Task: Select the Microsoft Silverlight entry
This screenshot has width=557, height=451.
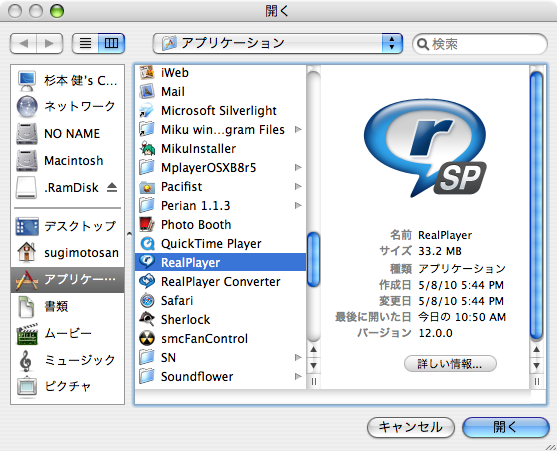Action: [x=220, y=110]
